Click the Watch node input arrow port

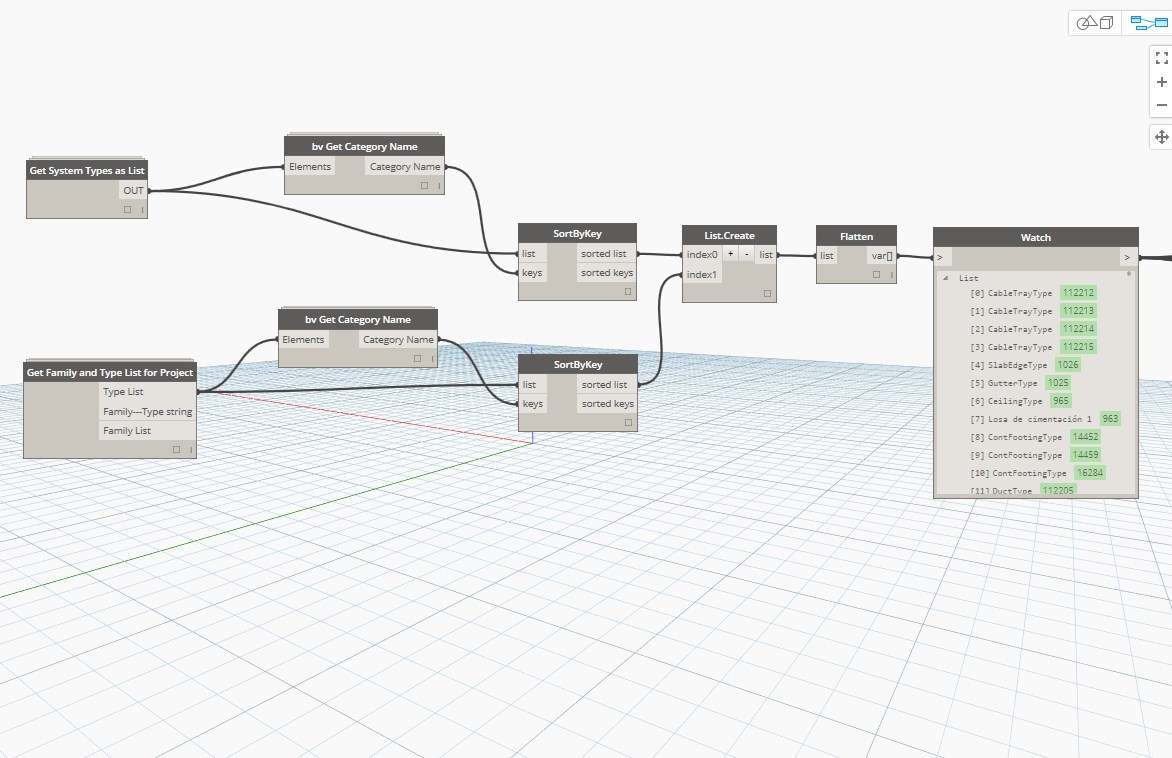(x=940, y=257)
